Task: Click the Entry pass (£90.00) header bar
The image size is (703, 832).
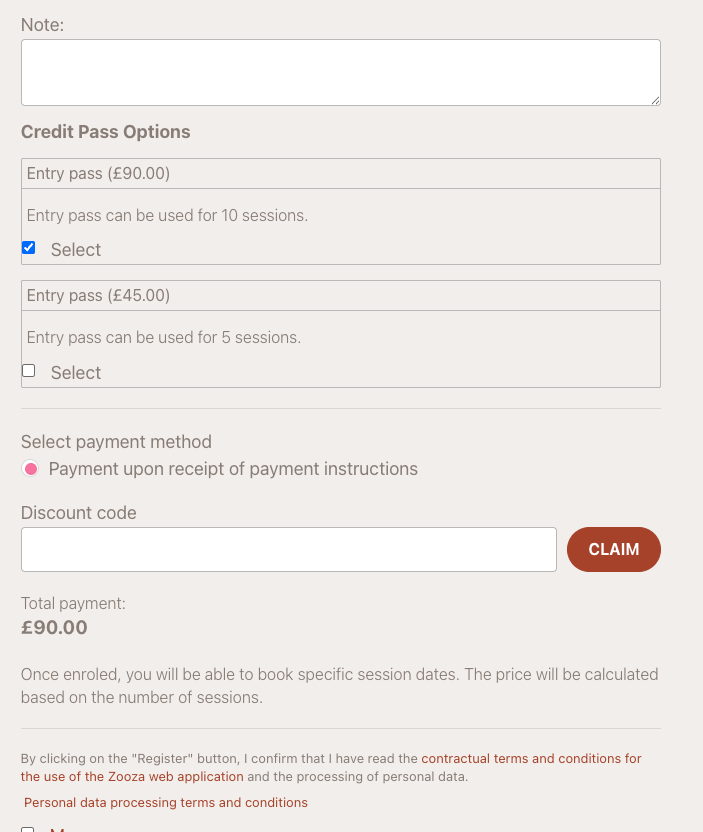Action: [340, 172]
